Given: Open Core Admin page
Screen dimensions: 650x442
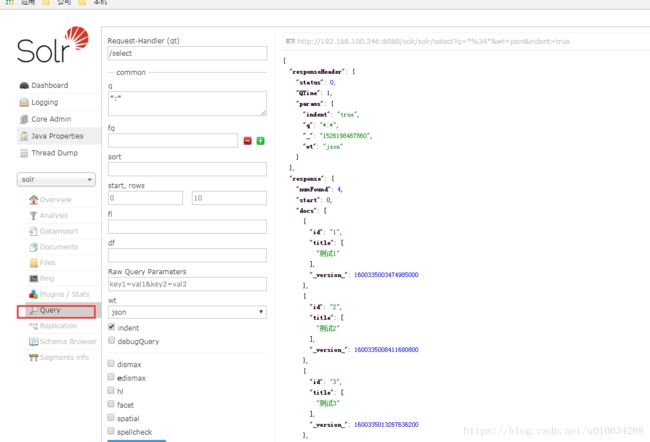Looking at the screenshot, I should point(51,119).
